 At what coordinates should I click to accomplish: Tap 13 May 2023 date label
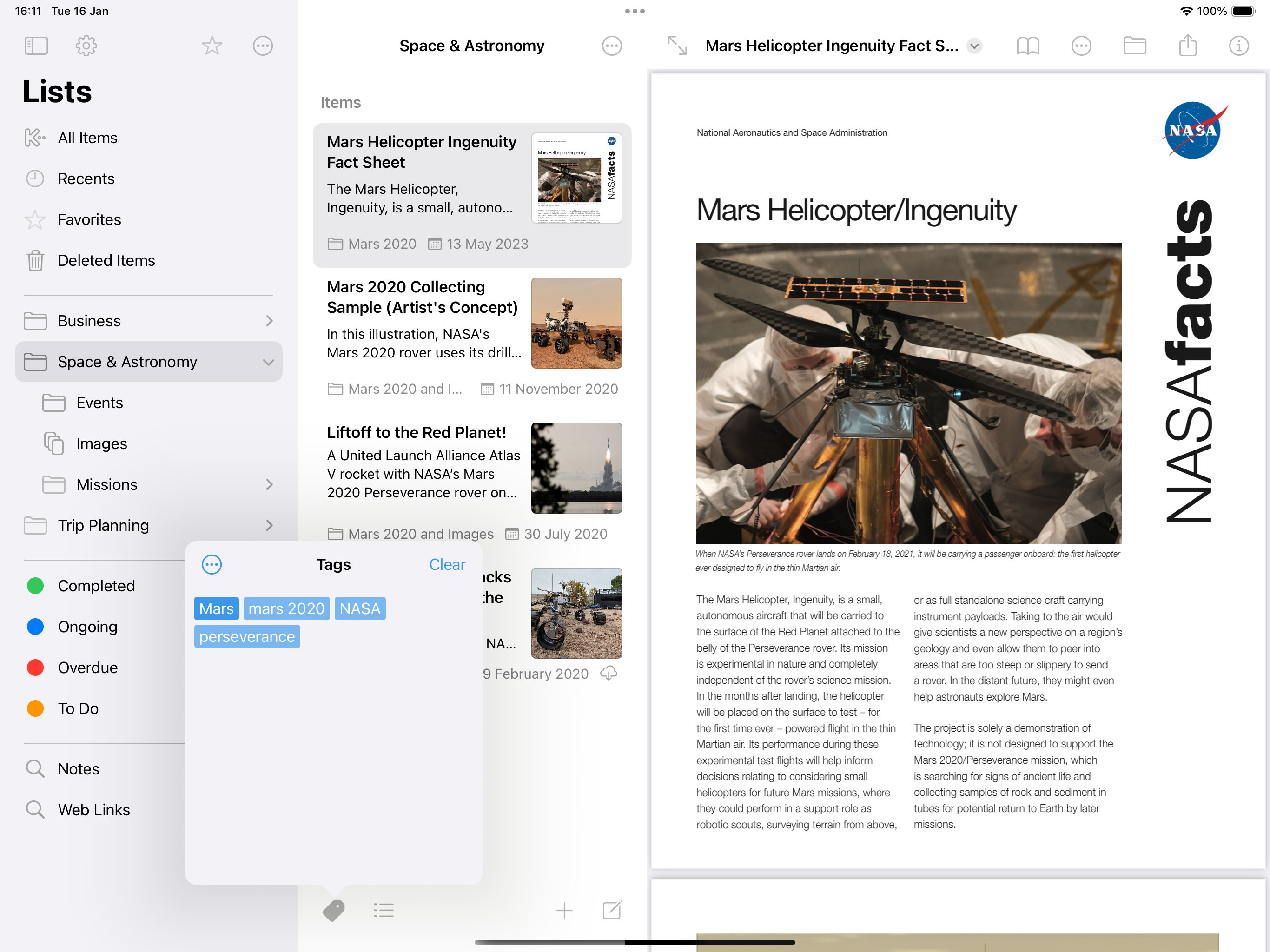coord(479,244)
